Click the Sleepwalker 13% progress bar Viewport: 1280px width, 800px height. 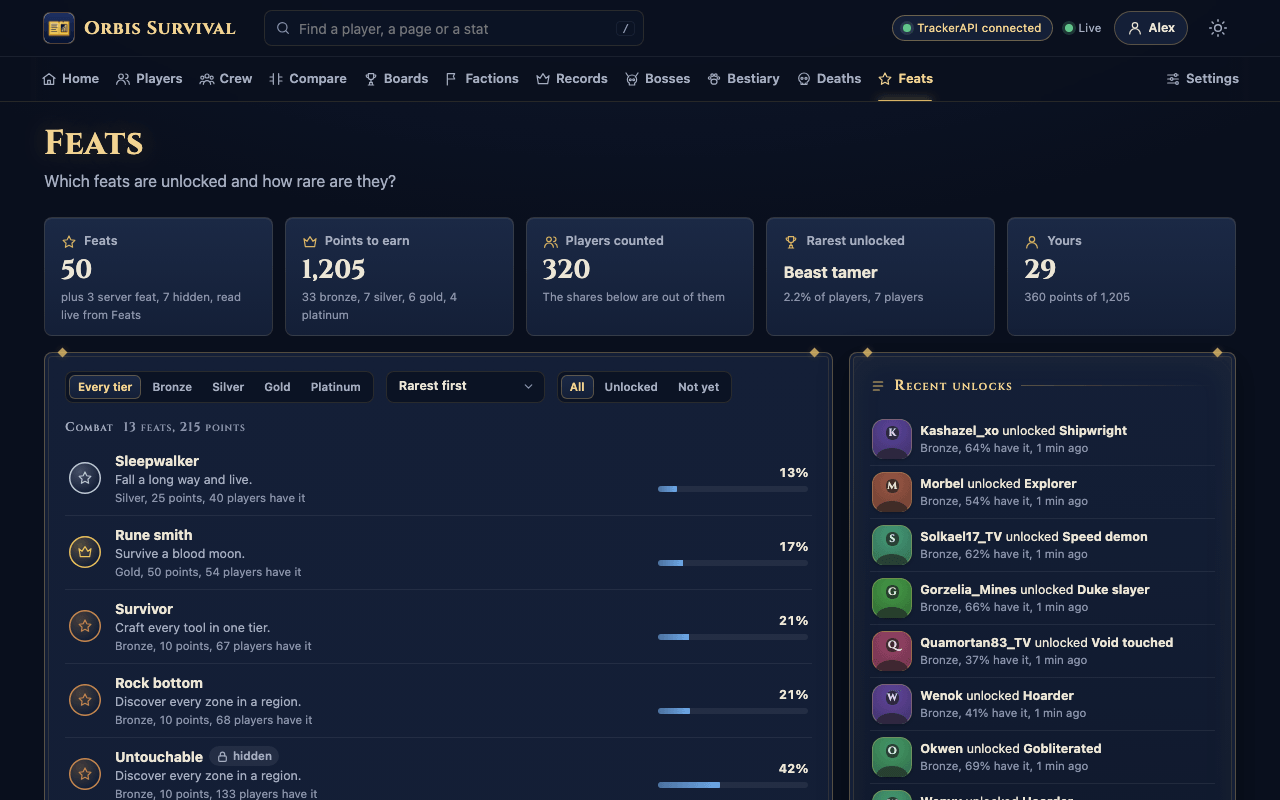click(x=733, y=489)
